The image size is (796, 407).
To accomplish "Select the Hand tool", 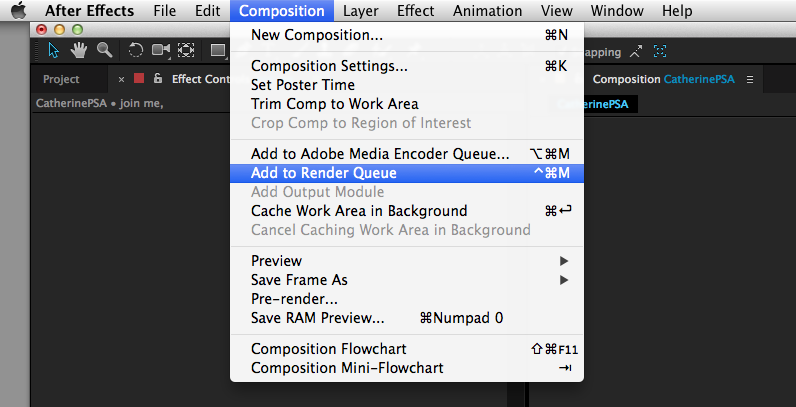I will point(78,50).
